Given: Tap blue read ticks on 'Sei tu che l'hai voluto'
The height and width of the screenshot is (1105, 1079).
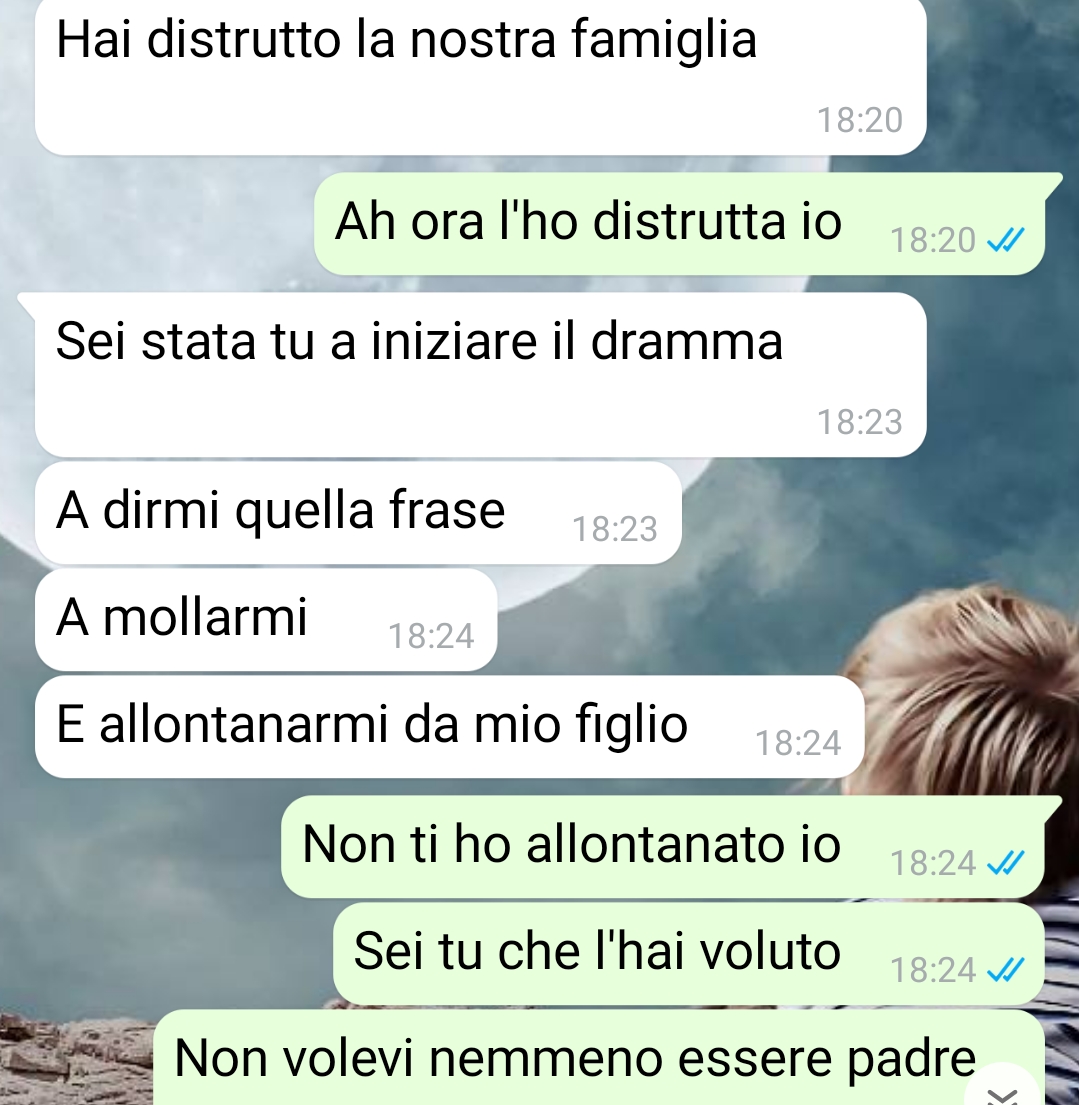Looking at the screenshot, I should [x=1005, y=970].
